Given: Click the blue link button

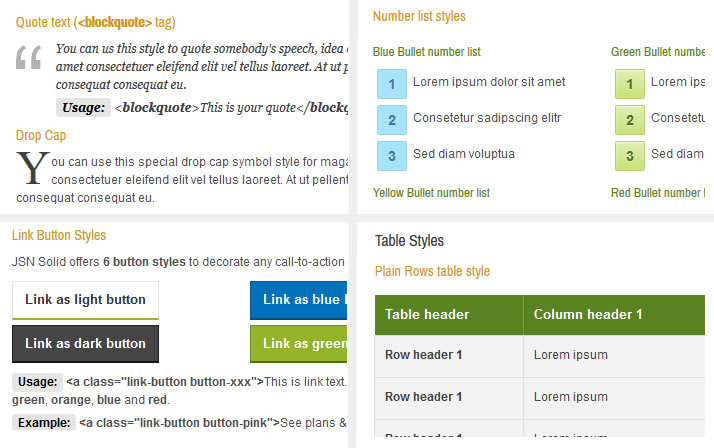Looking at the screenshot, I should coord(298,300).
